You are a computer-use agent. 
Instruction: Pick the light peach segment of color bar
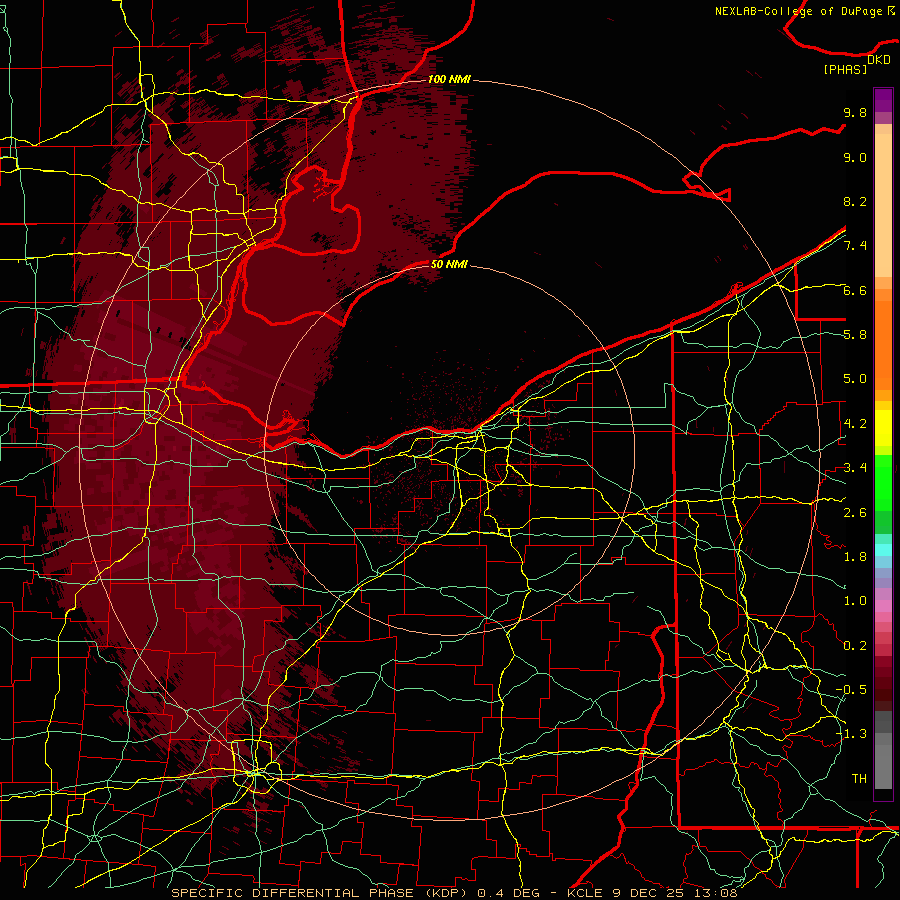883,207
